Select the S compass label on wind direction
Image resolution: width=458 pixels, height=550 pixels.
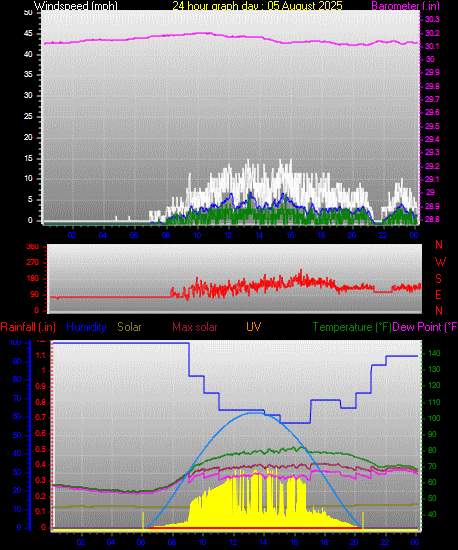click(438, 279)
